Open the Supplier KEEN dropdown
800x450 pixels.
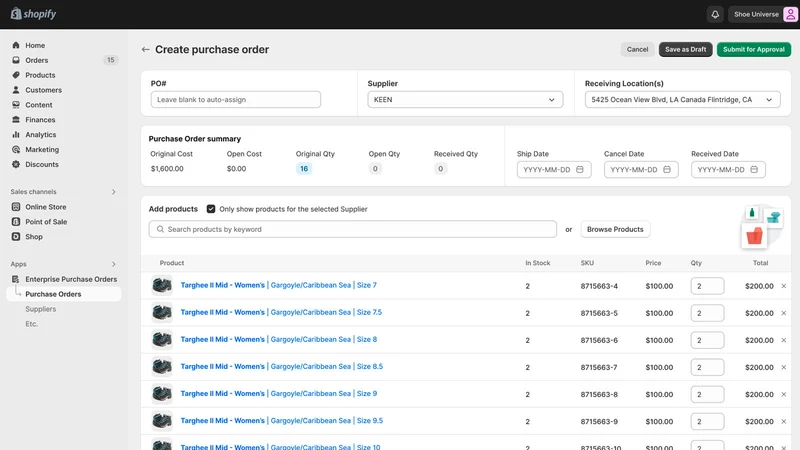465,99
